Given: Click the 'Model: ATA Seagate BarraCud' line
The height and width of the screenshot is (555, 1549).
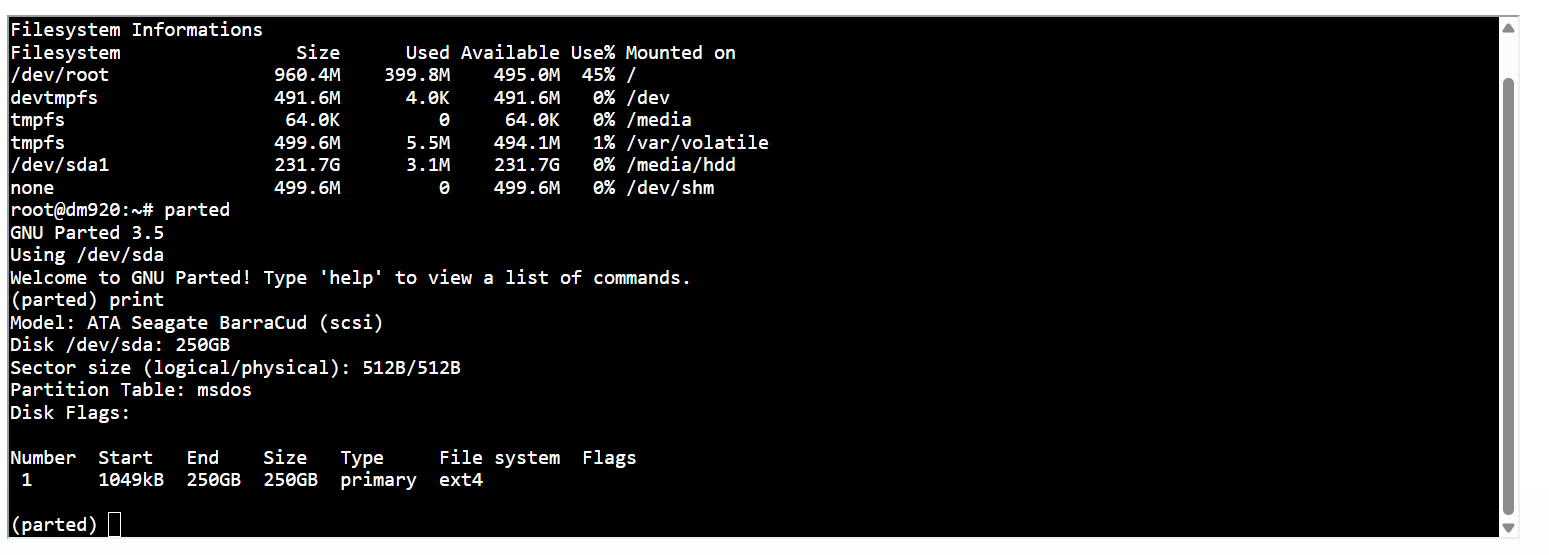Looking at the screenshot, I should click(197, 323).
